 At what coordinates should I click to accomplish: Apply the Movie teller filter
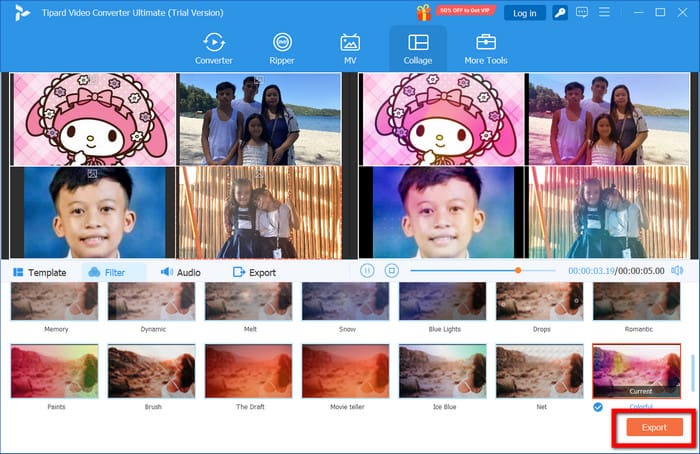pos(346,371)
